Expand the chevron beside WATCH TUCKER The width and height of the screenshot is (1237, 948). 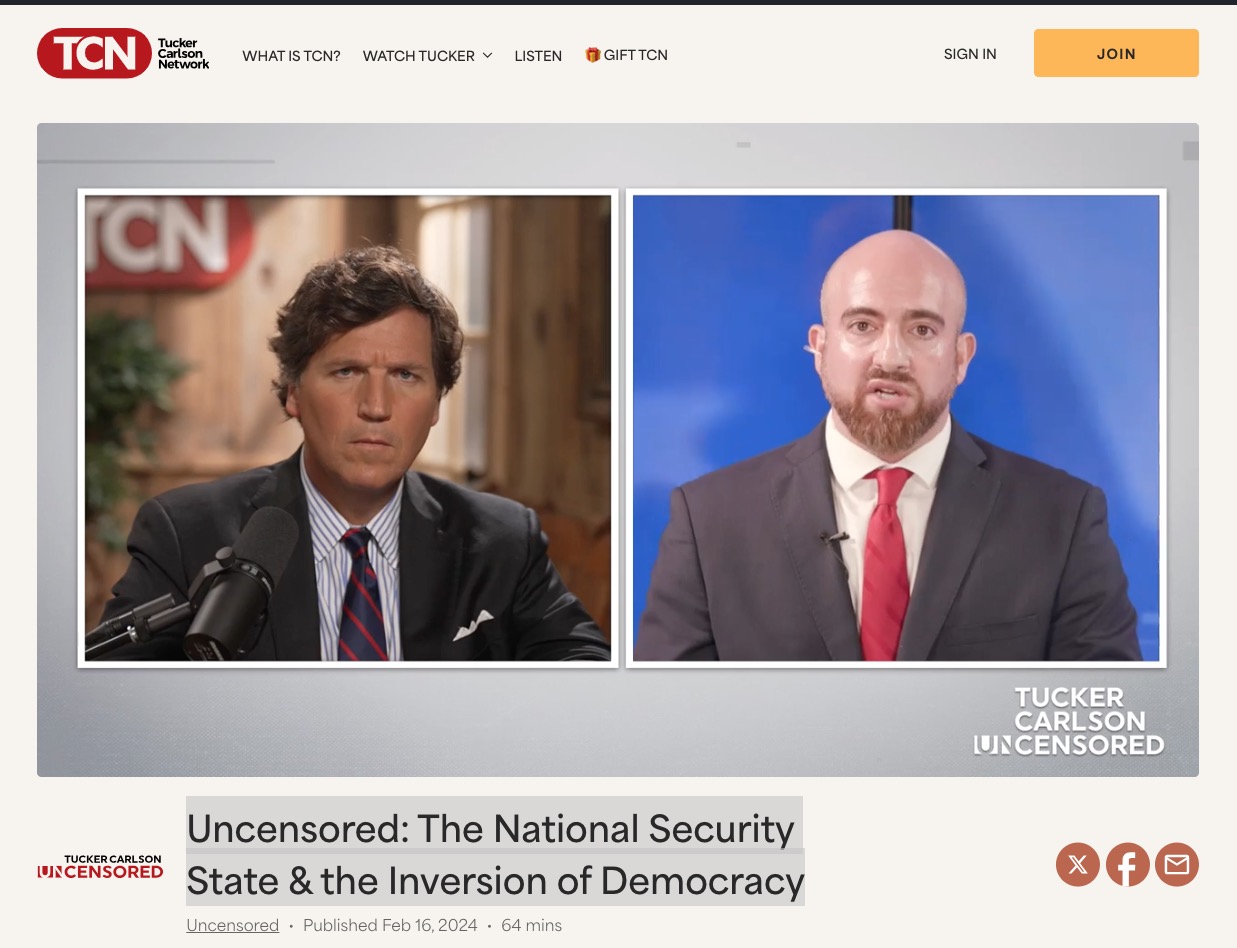pyautogui.click(x=487, y=56)
